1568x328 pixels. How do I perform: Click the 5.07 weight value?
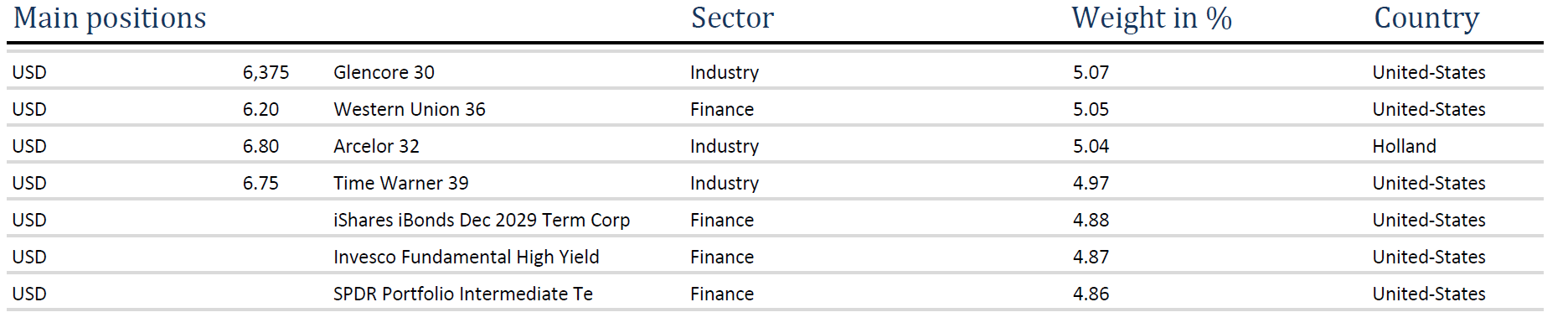pos(1091,73)
